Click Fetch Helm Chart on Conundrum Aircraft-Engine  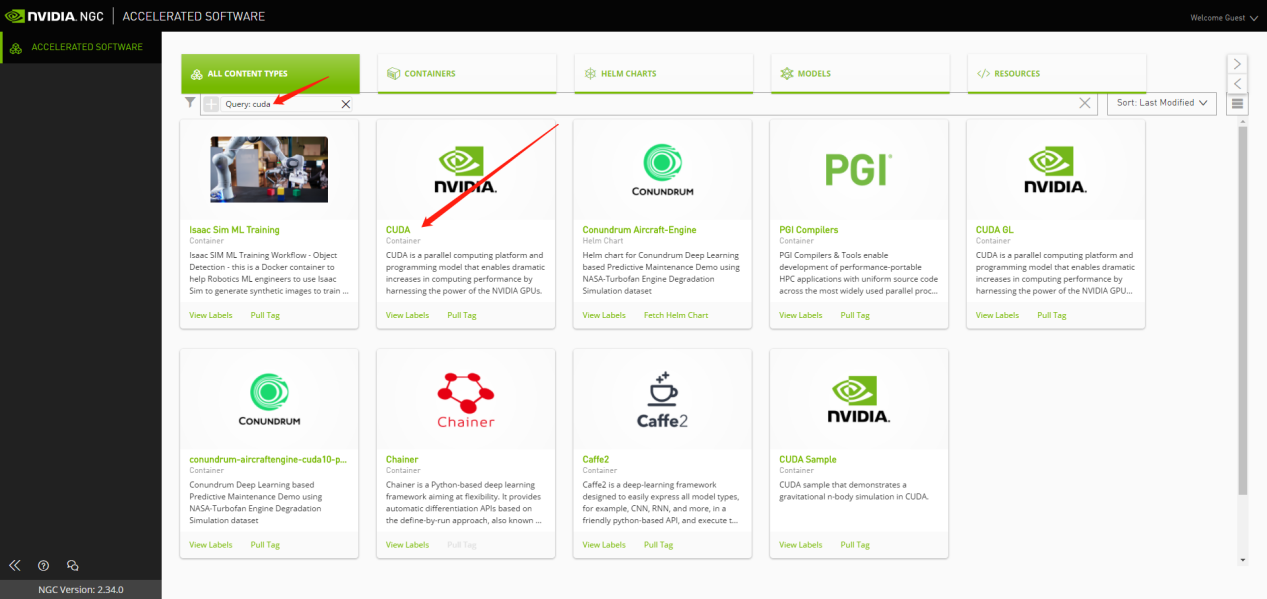pos(675,315)
